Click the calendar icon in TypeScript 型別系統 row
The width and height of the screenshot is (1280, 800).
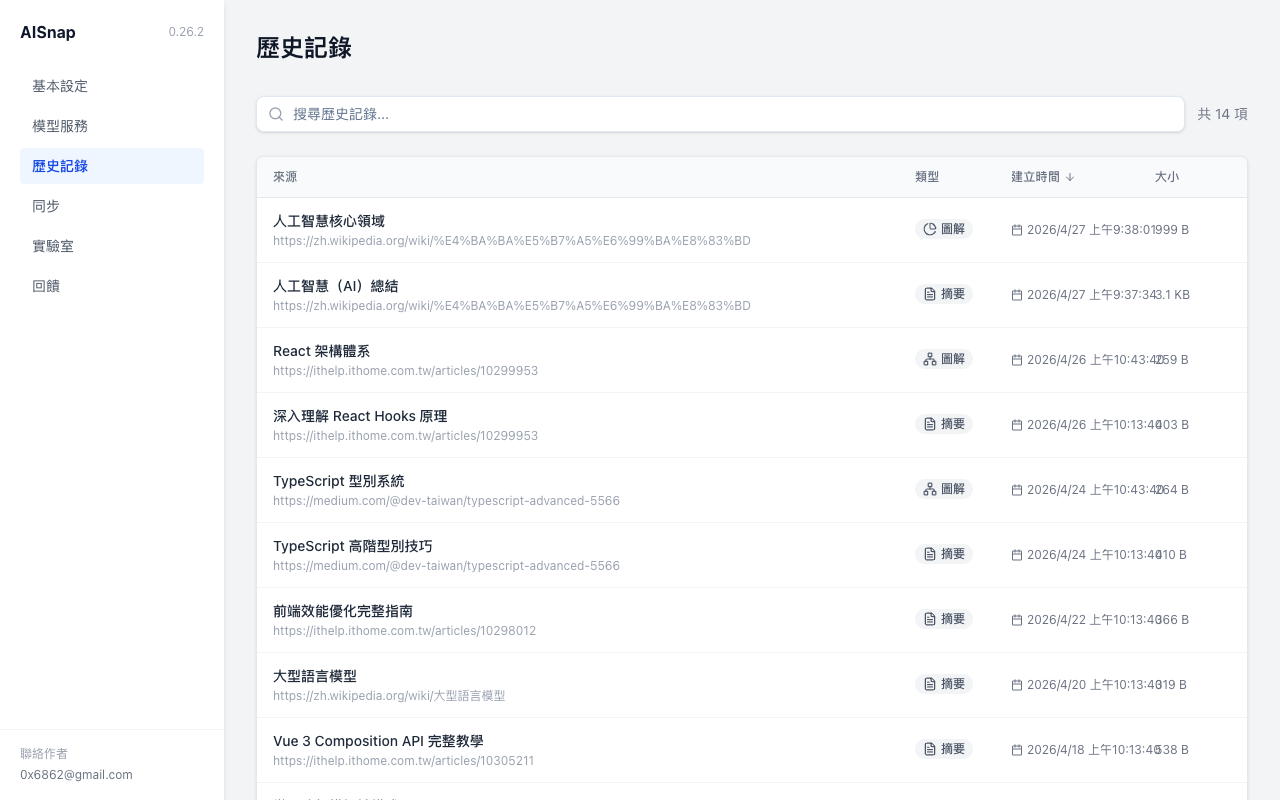1017,490
